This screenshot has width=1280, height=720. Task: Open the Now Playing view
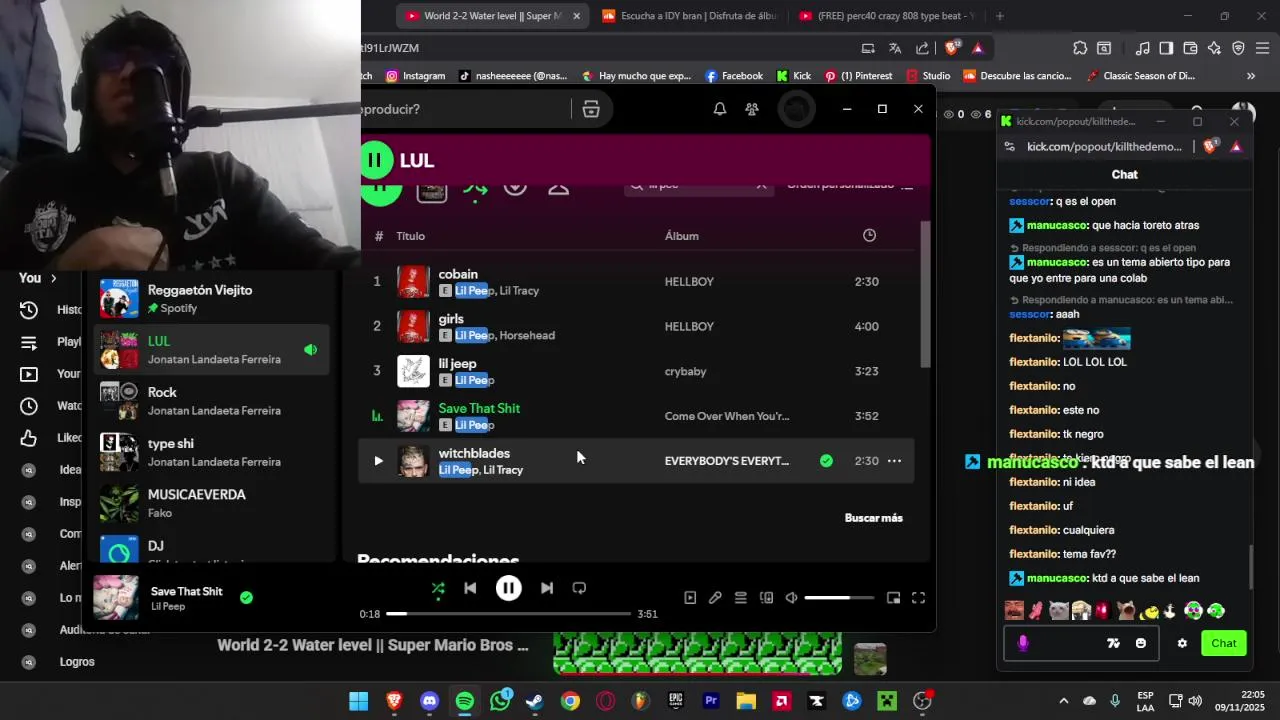(690, 598)
